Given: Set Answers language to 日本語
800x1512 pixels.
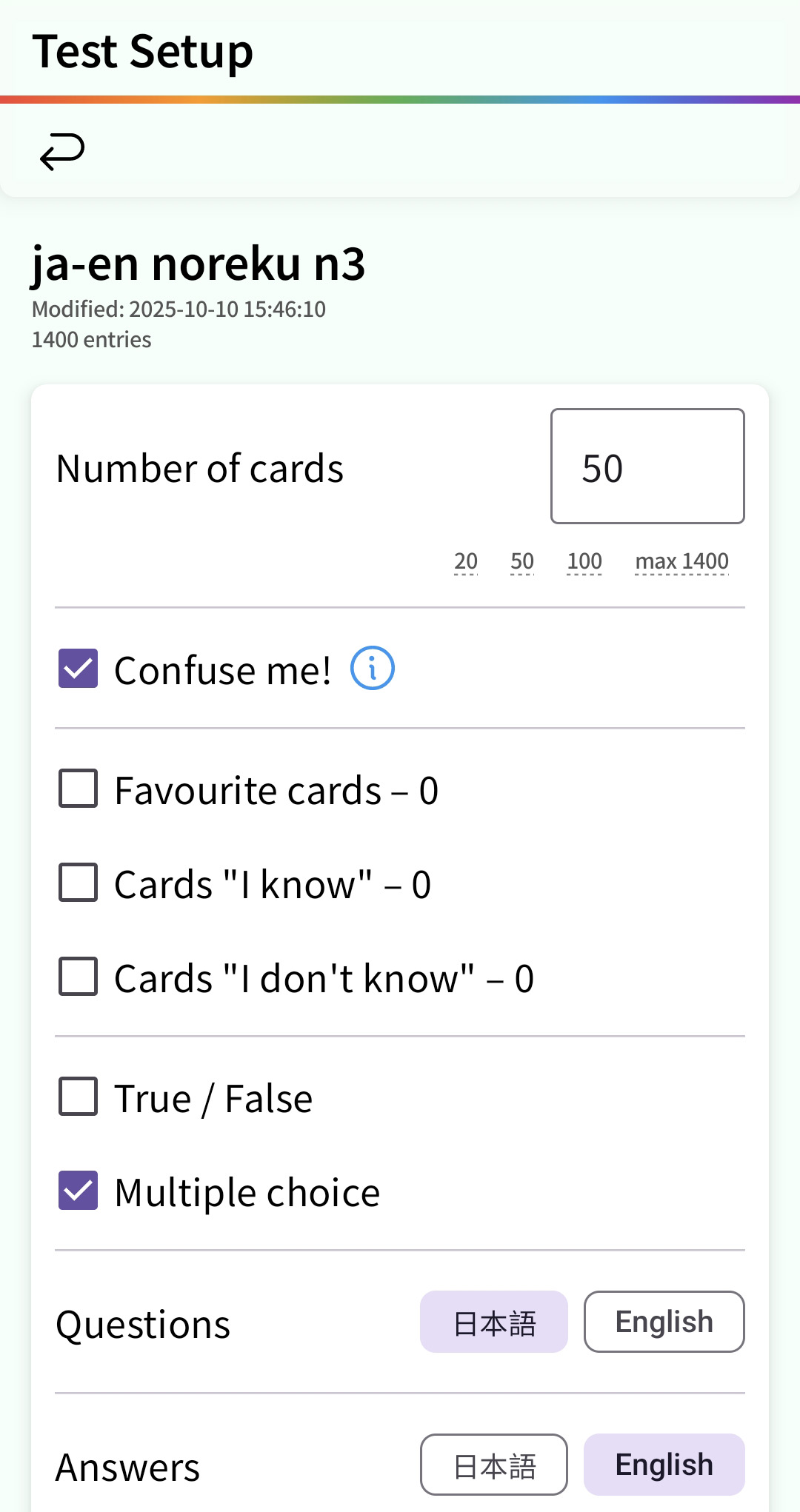Looking at the screenshot, I should coord(494,1465).
